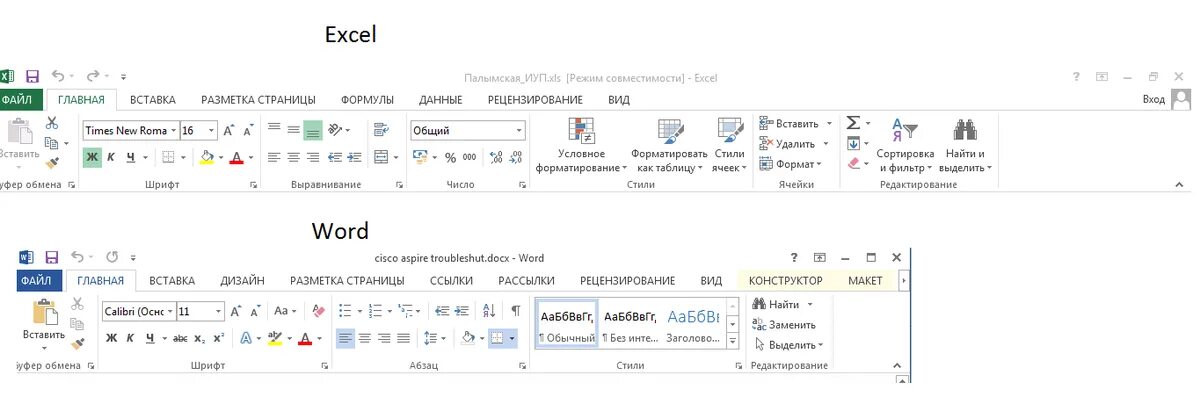Toggle paragraph marks display in Word
The image size is (1200, 404).
point(516,311)
